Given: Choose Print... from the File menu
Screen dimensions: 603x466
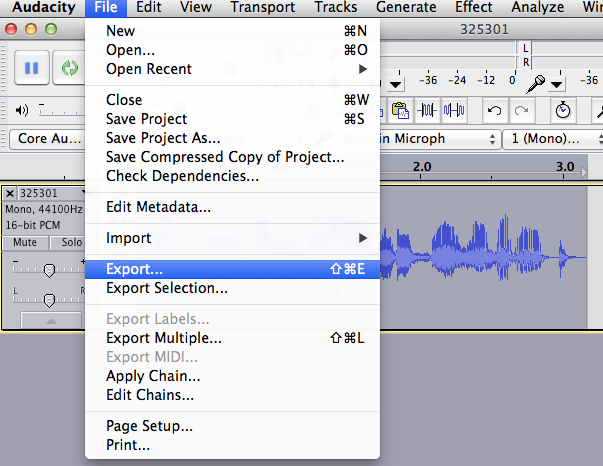Looking at the screenshot, I should 232,445.
